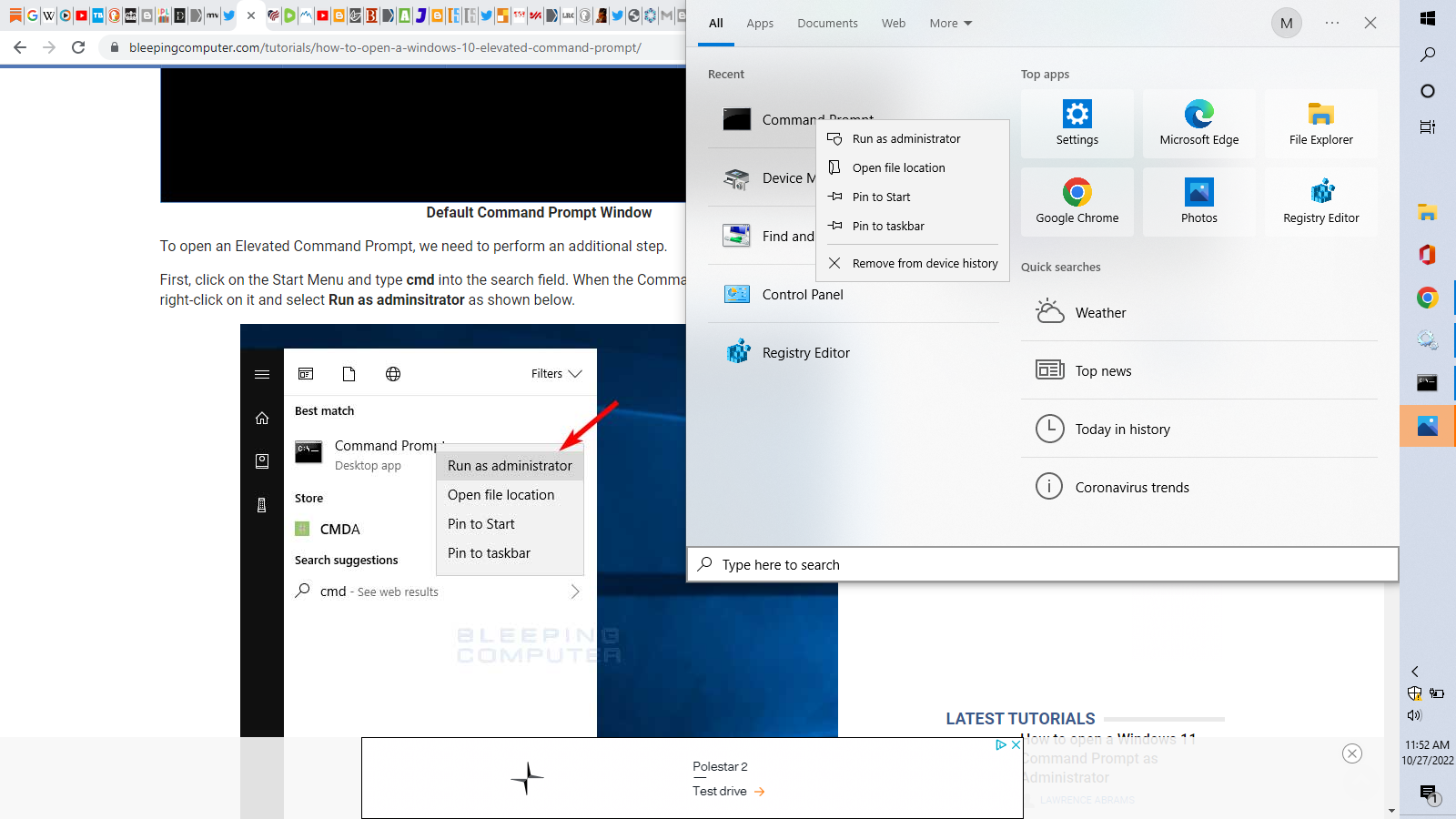
Task: Select Pin to Start menu entry
Action: coord(913,197)
